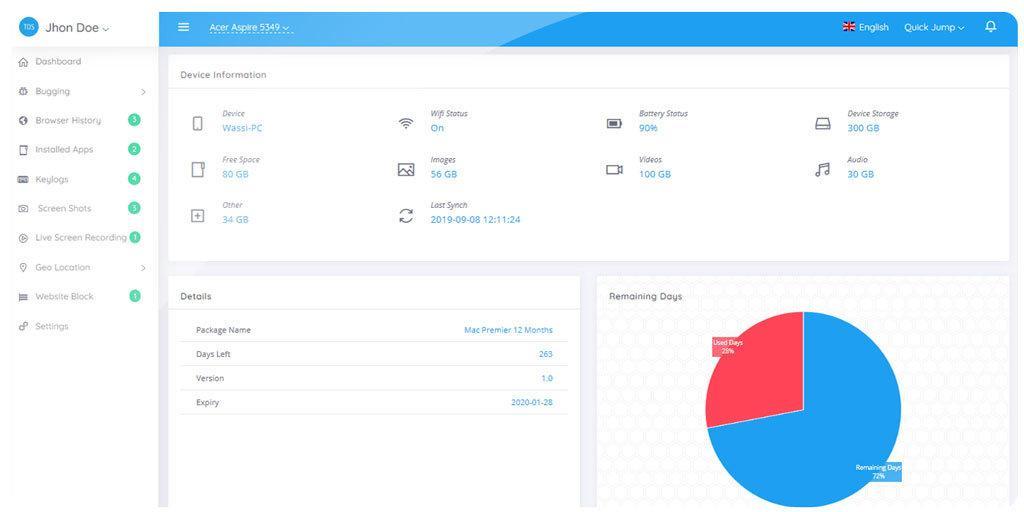Open notifications bell icon

tap(990, 27)
